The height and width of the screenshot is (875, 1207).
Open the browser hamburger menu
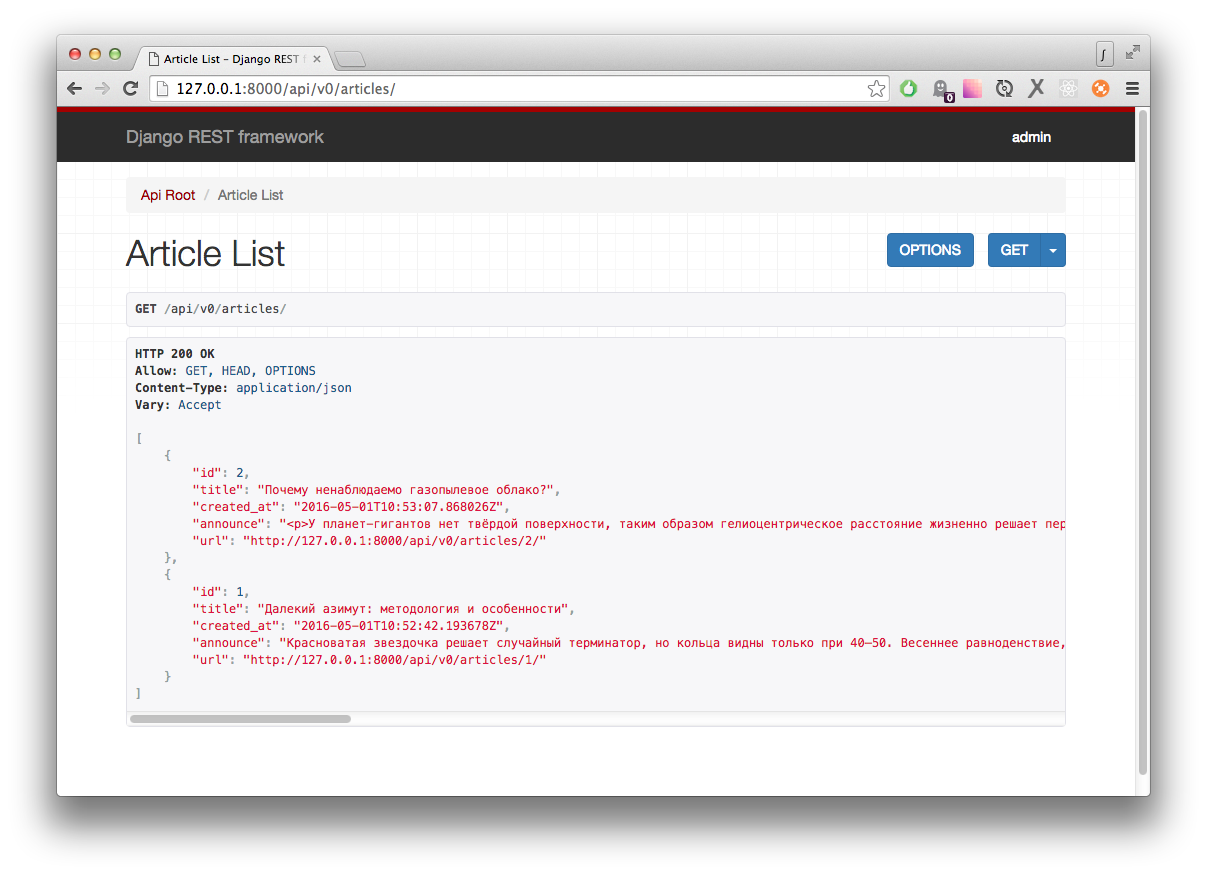(x=1132, y=88)
